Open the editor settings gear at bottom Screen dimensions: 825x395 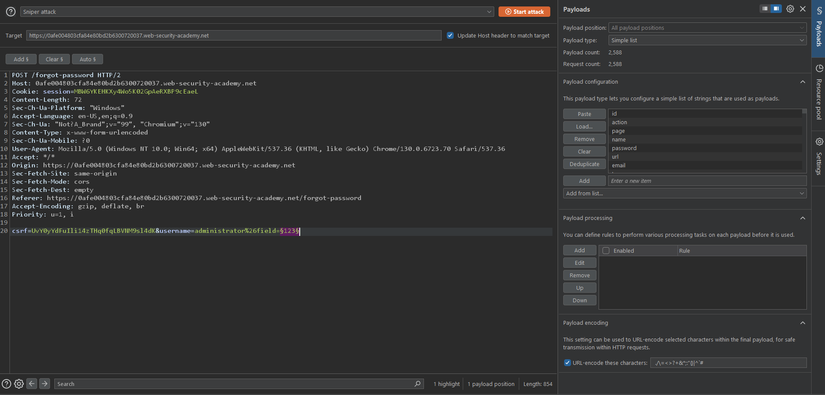click(x=19, y=383)
